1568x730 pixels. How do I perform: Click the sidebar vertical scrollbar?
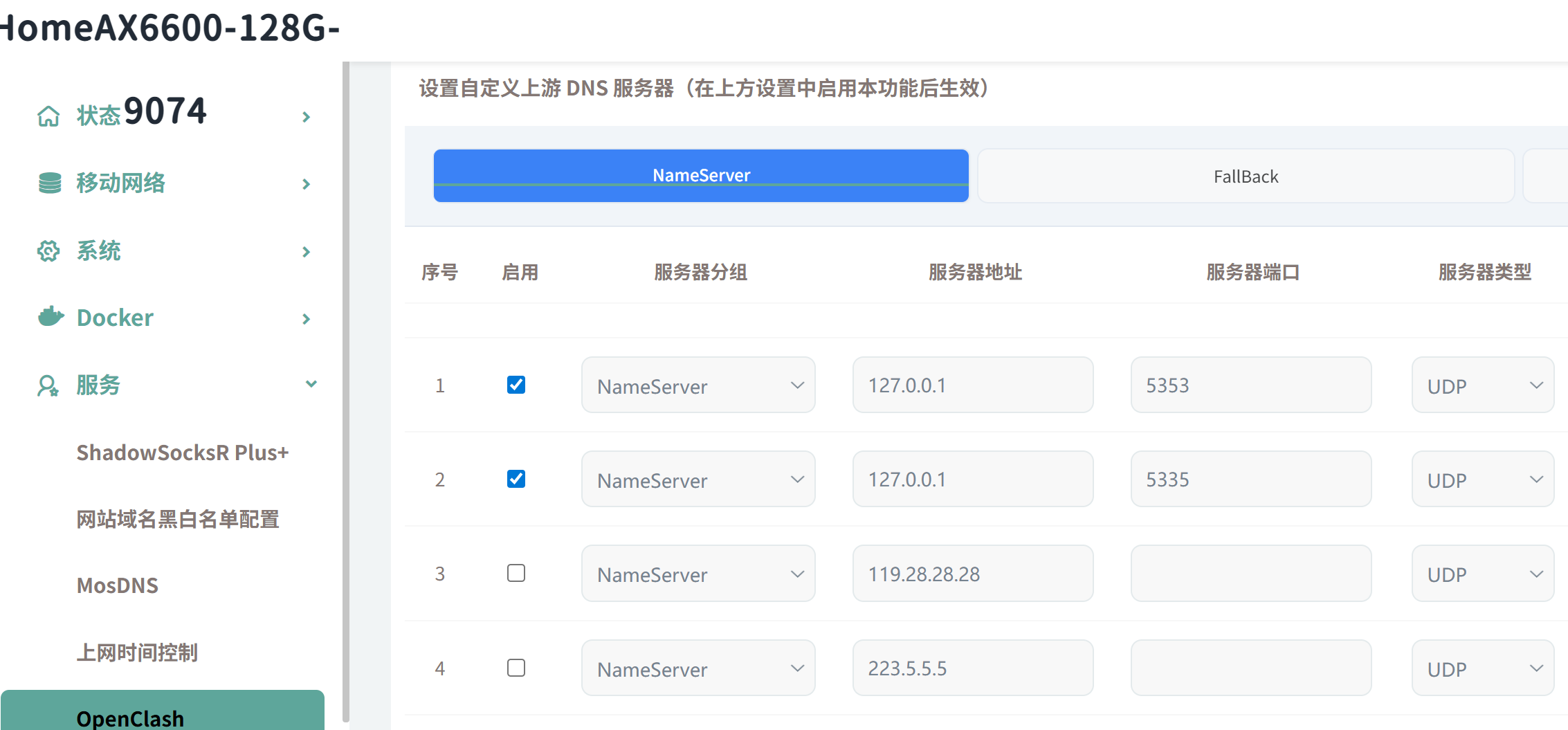tap(346, 387)
